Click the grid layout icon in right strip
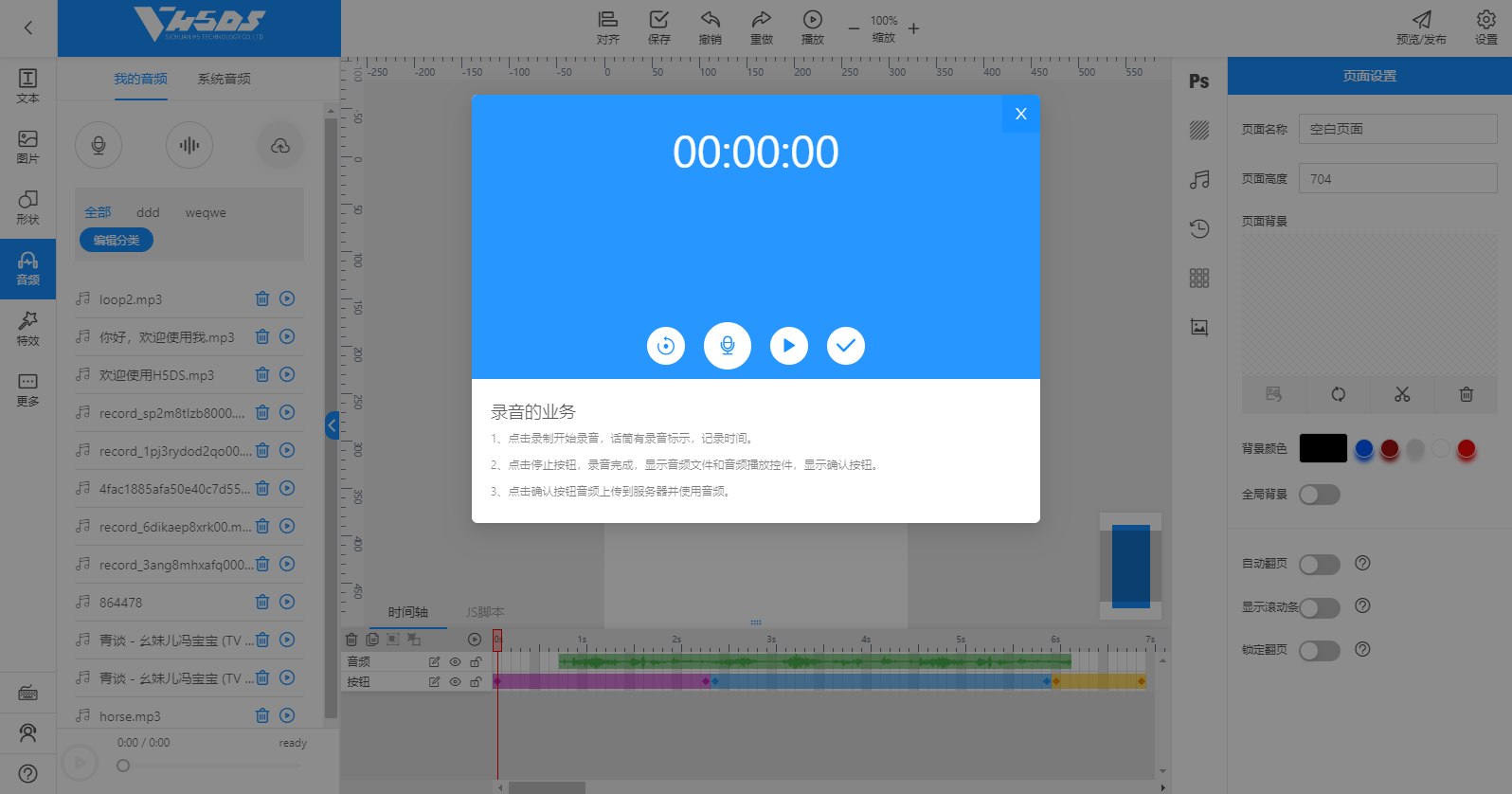 [1199, 278]
